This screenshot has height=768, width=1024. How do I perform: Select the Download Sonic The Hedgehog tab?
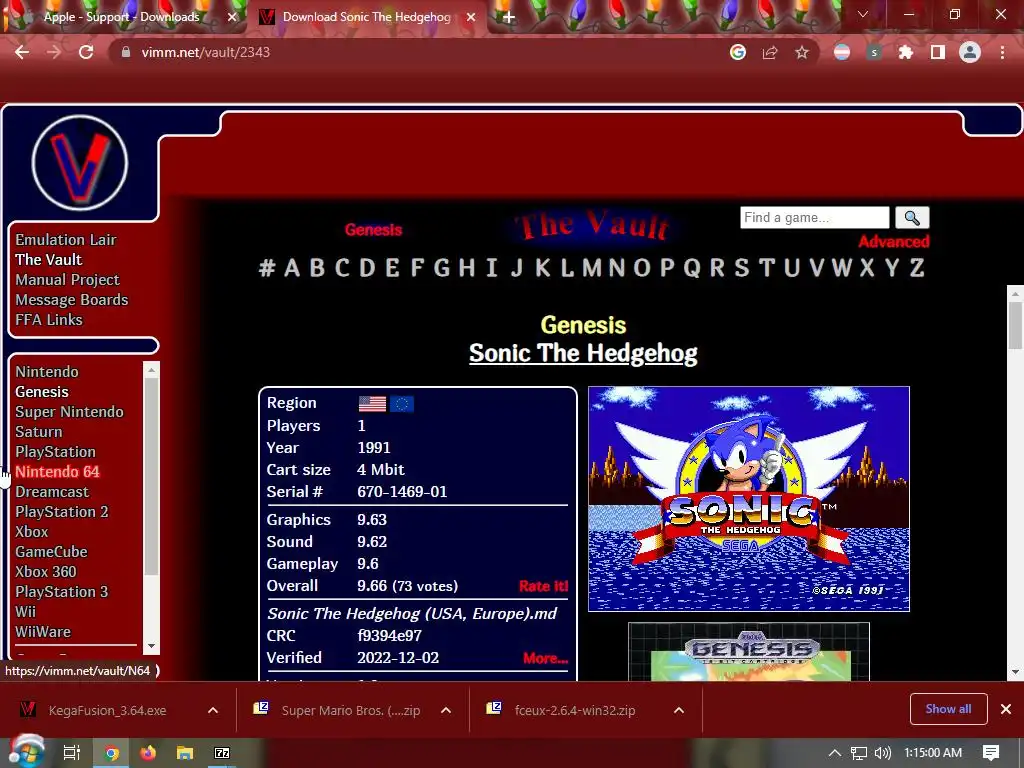[x=366, y=17]
